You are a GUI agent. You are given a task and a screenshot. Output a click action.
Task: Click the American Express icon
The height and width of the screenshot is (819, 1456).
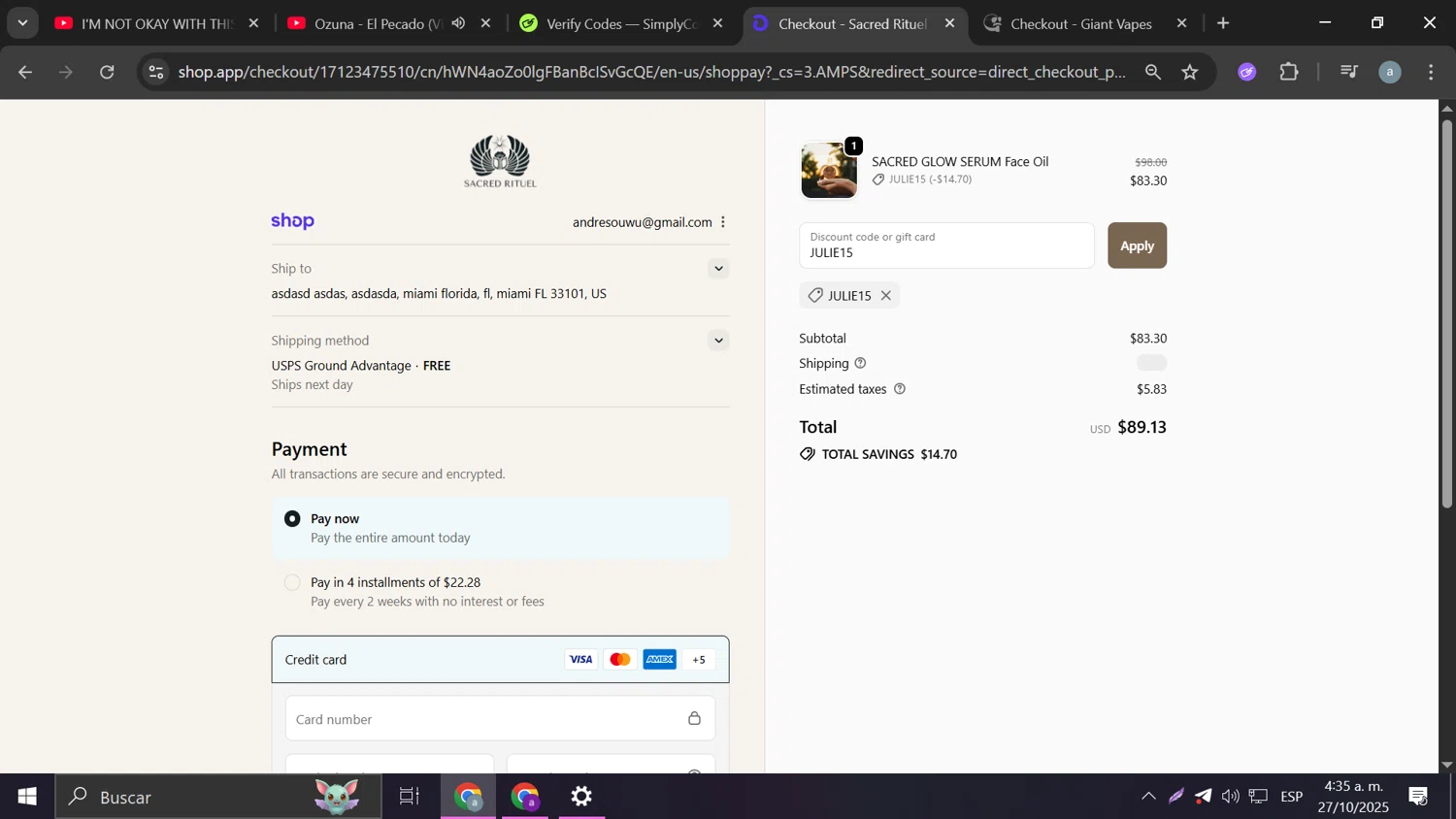660,660
